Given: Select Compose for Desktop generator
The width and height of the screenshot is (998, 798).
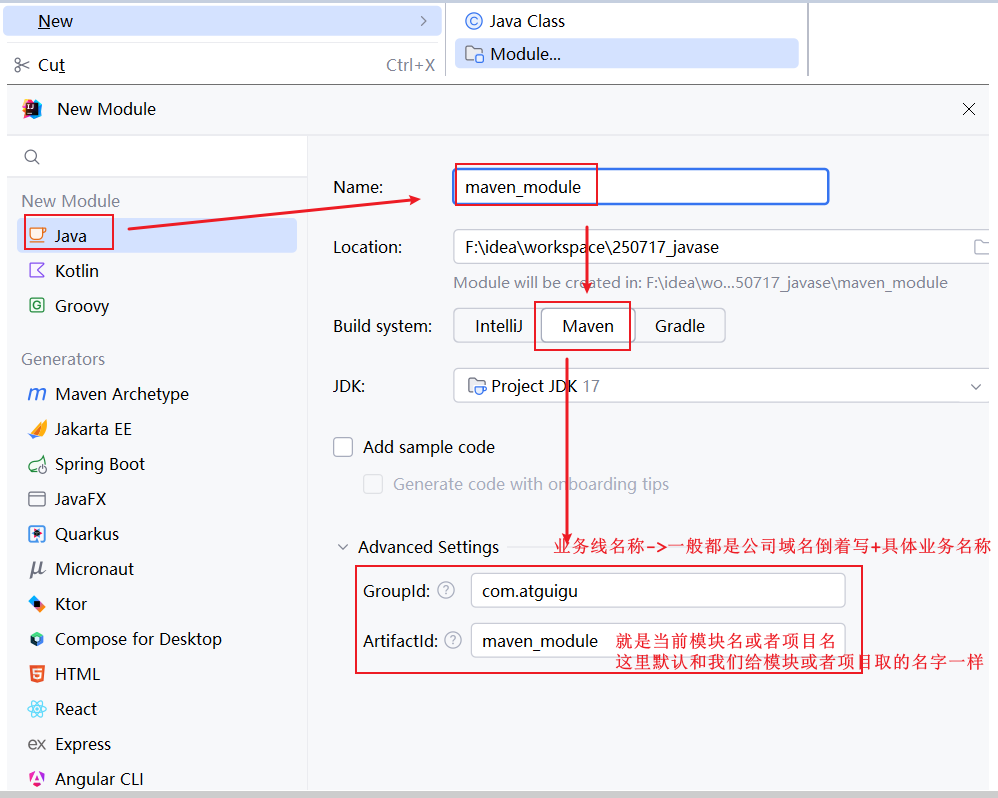Looking at the screenshot, I should pyautogui.click(x=157, y=639).
